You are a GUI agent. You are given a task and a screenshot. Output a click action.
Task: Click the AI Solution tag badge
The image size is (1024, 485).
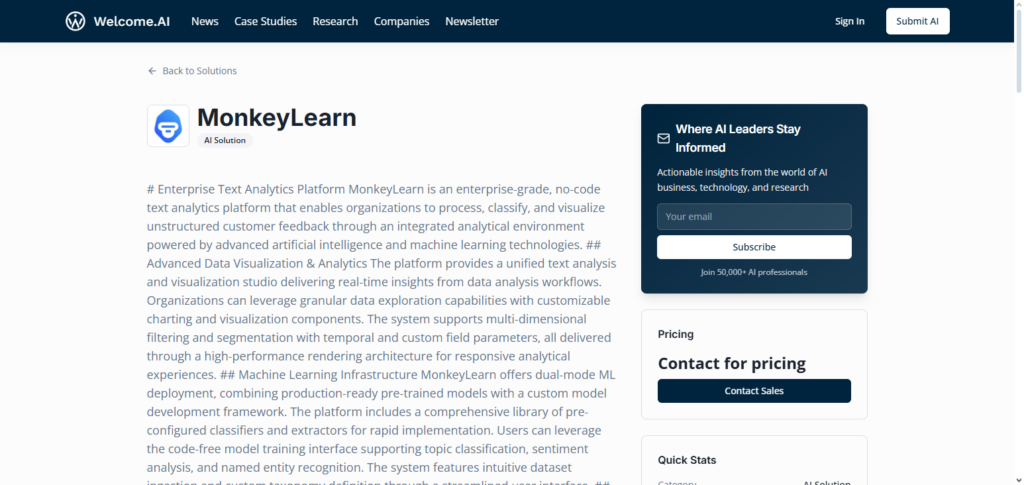225,140
